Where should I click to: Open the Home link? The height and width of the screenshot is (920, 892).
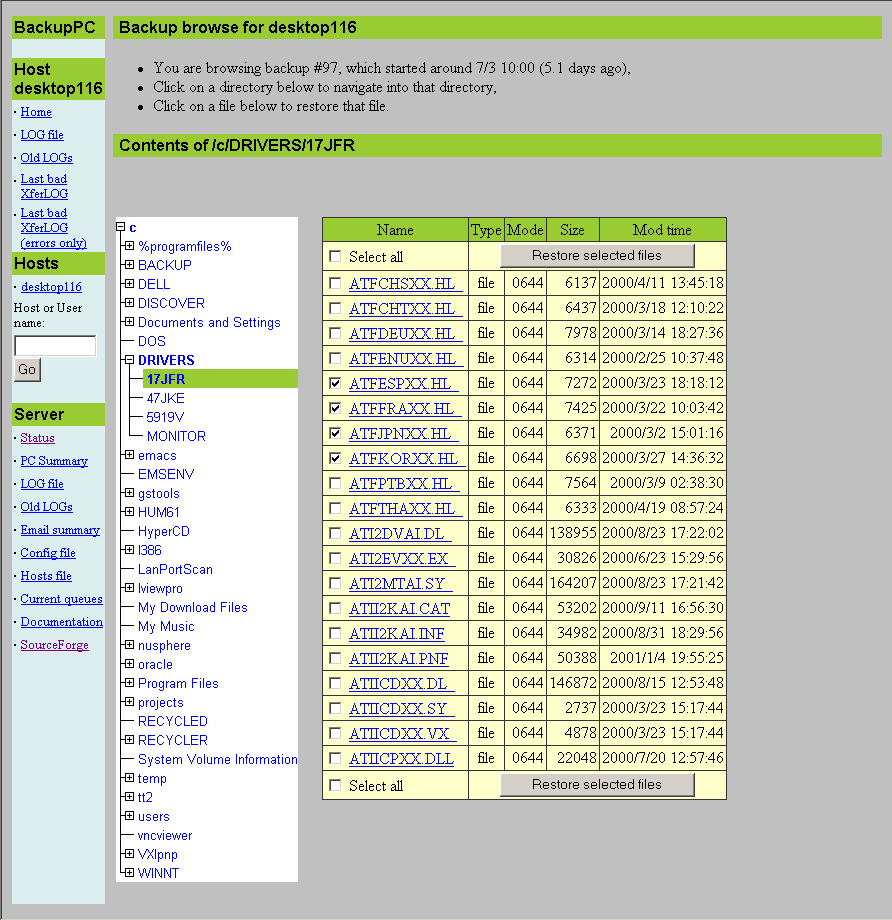click(36, 112)
